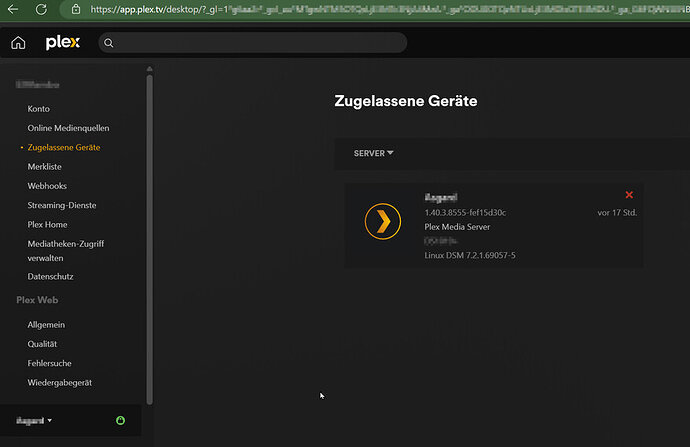The width and height of the screenshot is (690, 447).
Task: Open Konto settings
Action: (39, 109)
